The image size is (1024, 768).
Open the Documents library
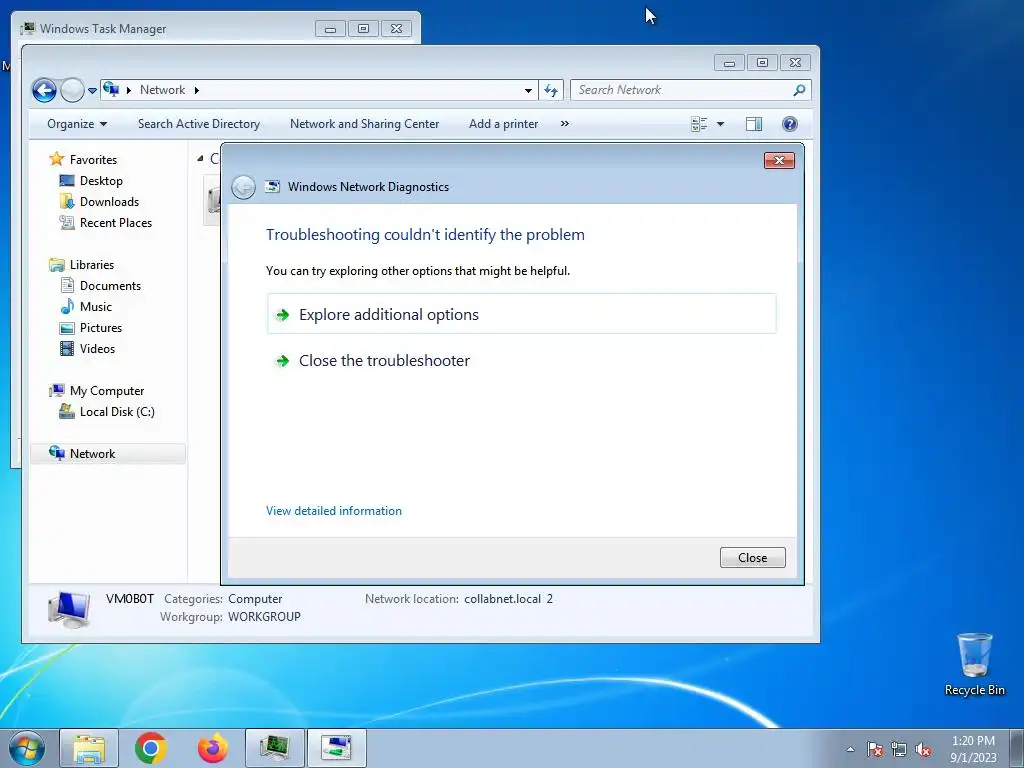pyautogui.click(x=110, y=285)
